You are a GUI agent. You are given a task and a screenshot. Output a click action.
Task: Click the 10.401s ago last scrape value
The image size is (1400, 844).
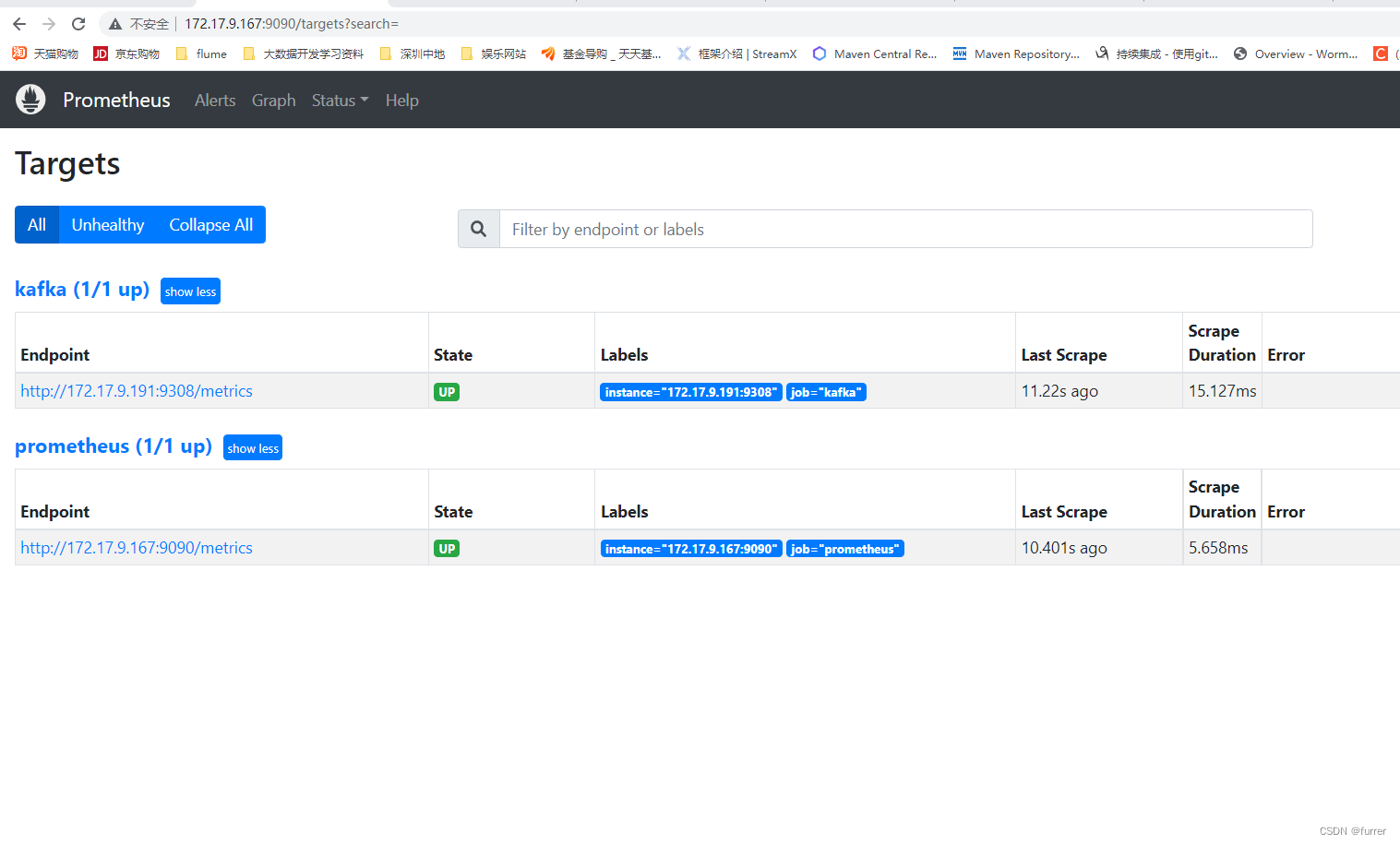(x=1064, y=548)
